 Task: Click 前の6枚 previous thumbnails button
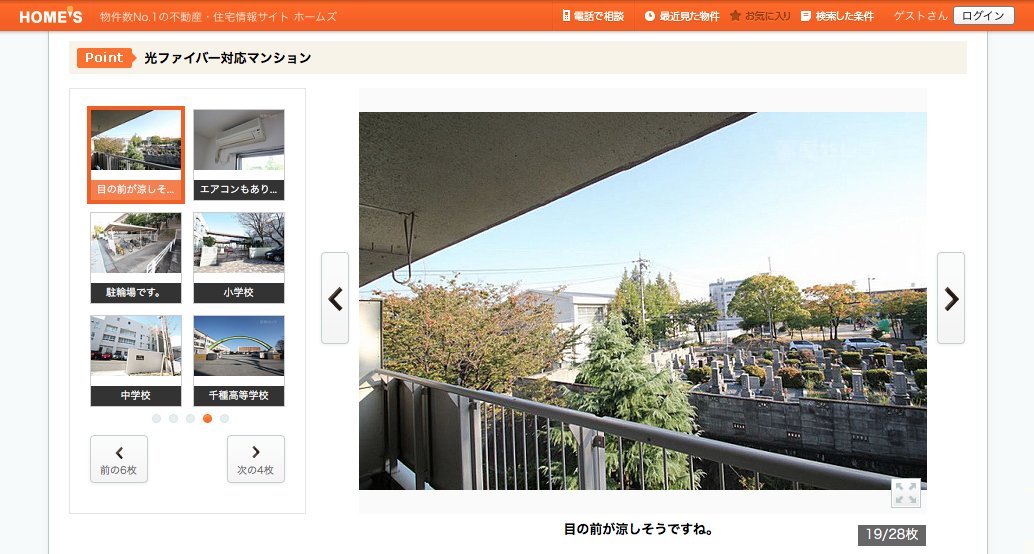click(119, 459)
